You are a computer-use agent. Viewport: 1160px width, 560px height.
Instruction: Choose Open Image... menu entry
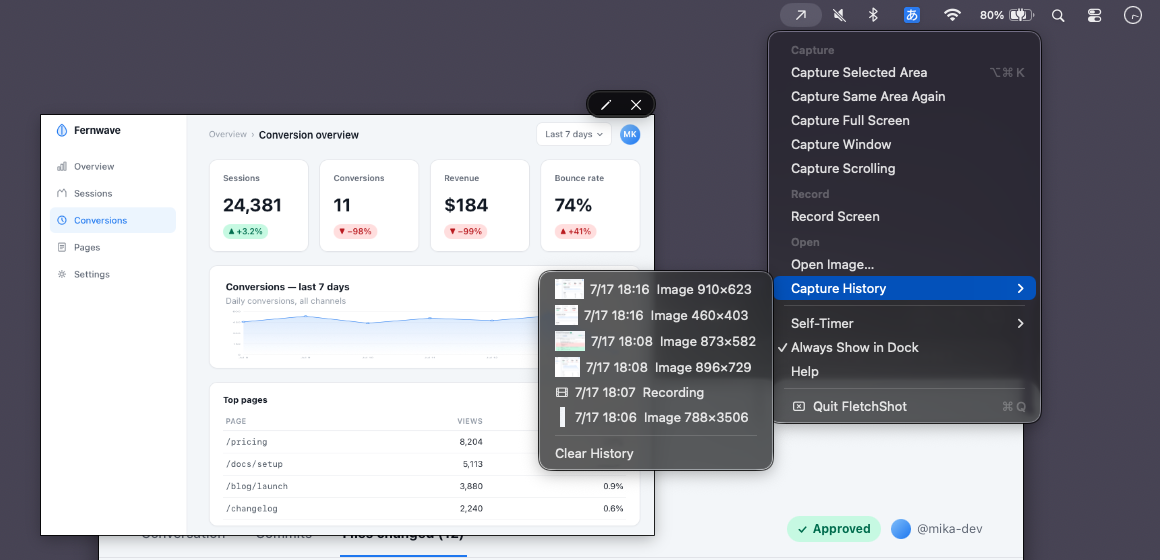pyautogui.click(x=905, y=264)
